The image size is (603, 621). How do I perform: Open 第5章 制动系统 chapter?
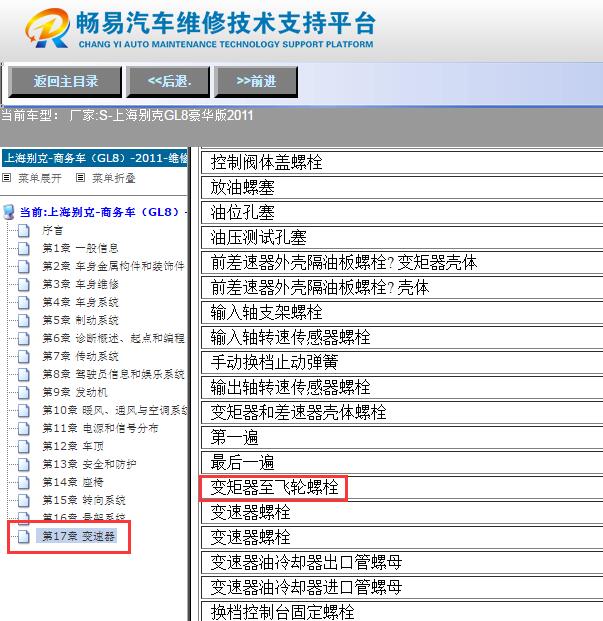click(x=80, y=320)
